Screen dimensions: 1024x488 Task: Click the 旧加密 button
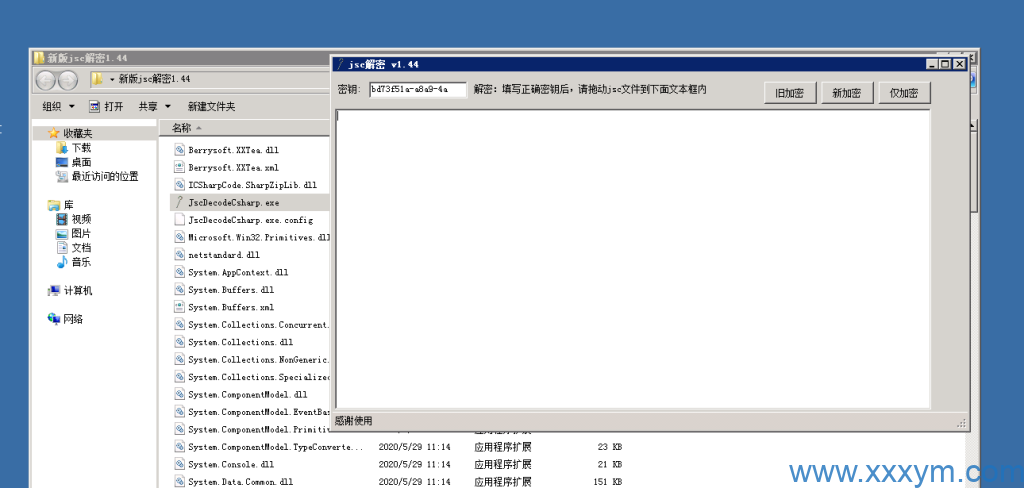tap(789, 93)
